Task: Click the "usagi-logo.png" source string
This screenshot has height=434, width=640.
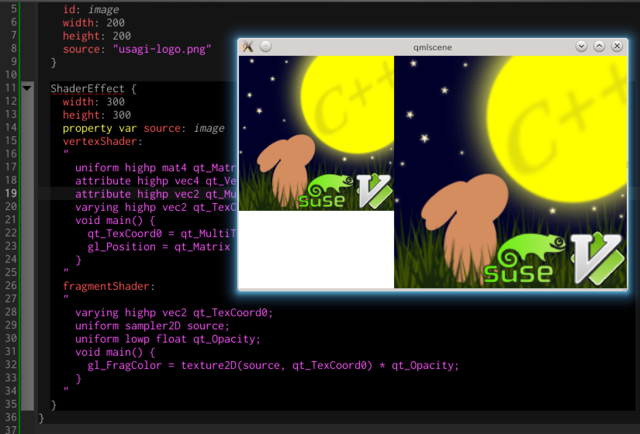Action: [162, 49]
